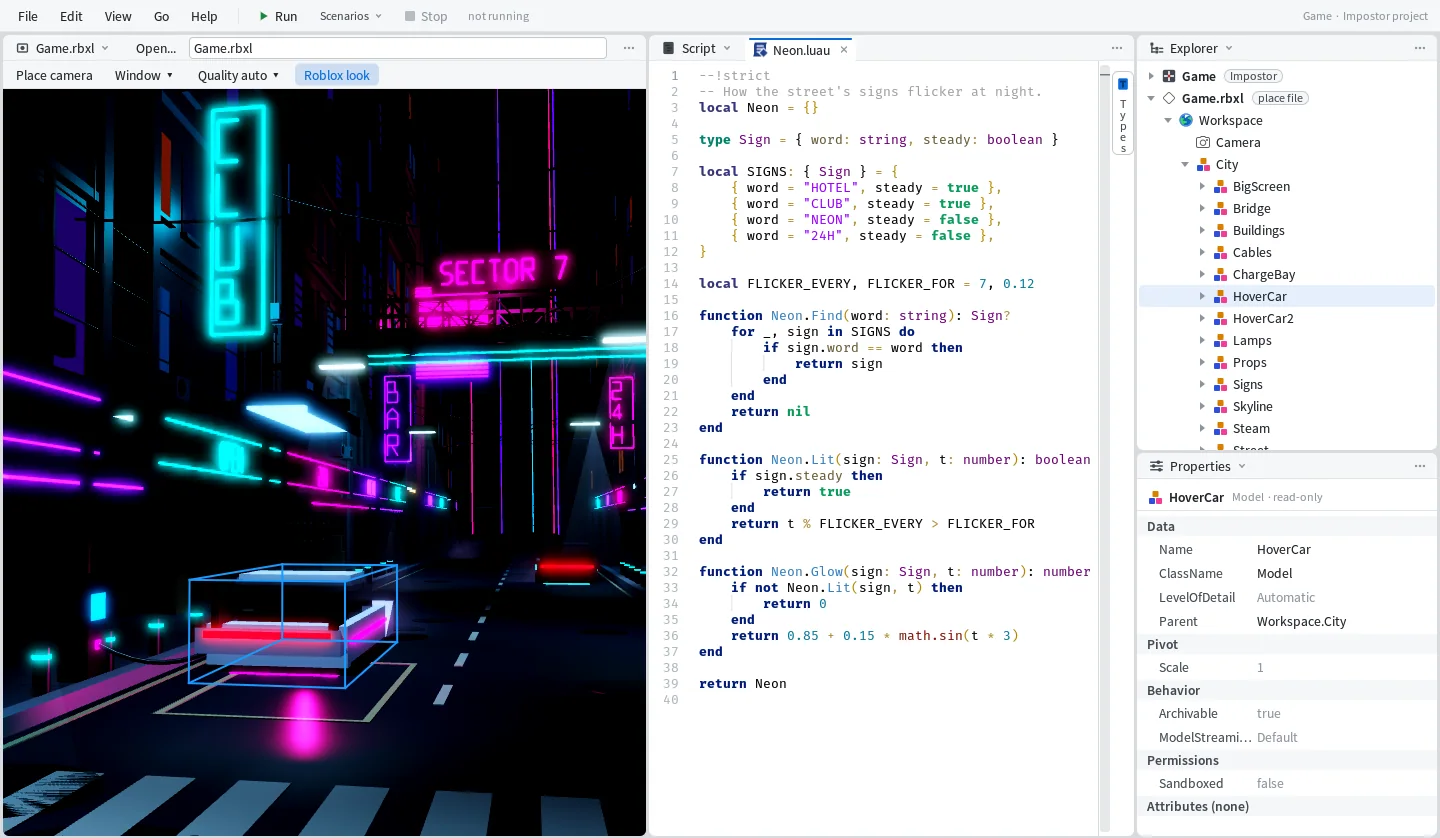
Task: Click the Scale value 1
Action: pyautogui.click(x=1260, y=667)
